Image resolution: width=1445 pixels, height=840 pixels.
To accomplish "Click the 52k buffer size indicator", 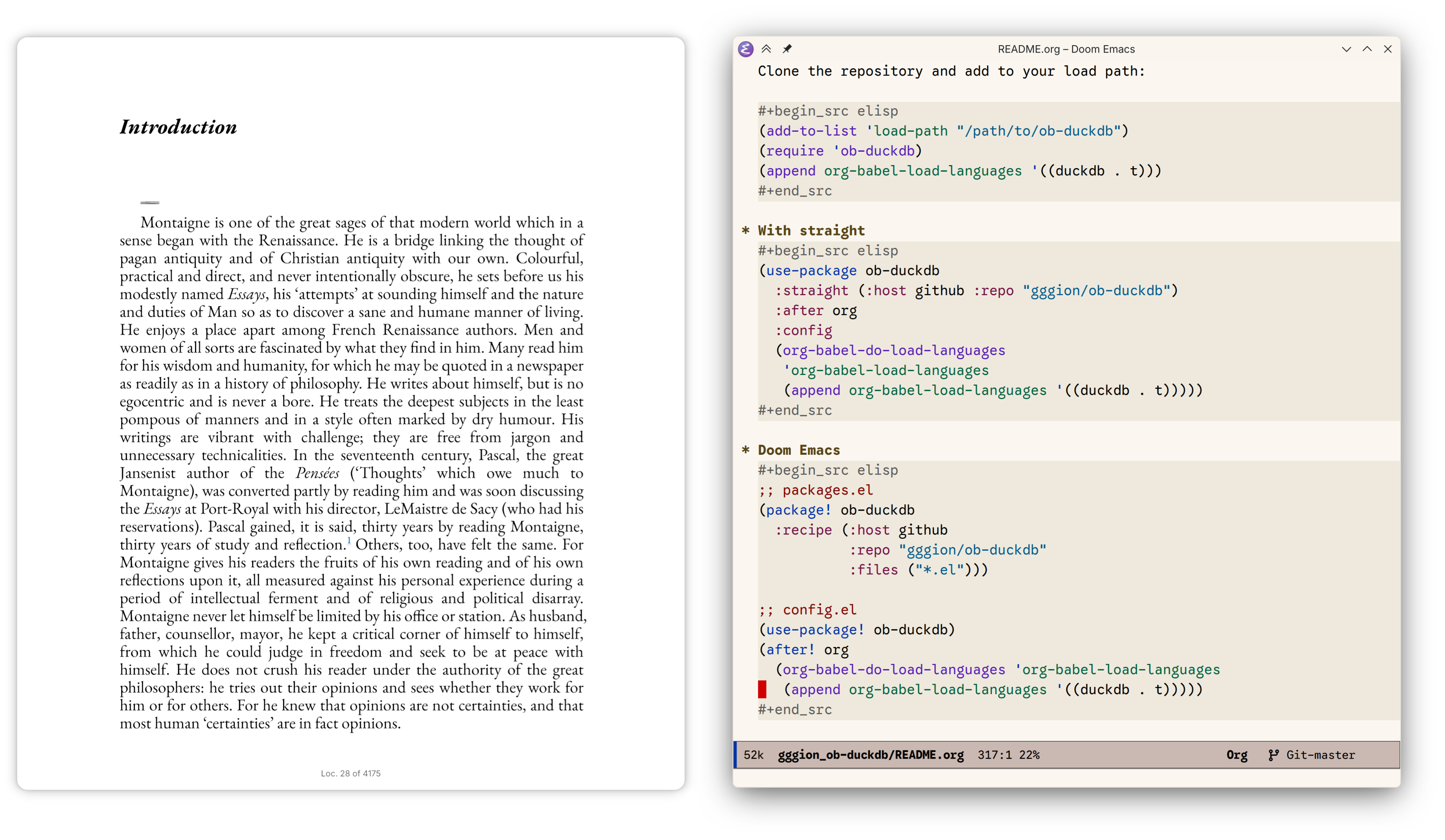I will pyautogui.click(x=753, y=755).
